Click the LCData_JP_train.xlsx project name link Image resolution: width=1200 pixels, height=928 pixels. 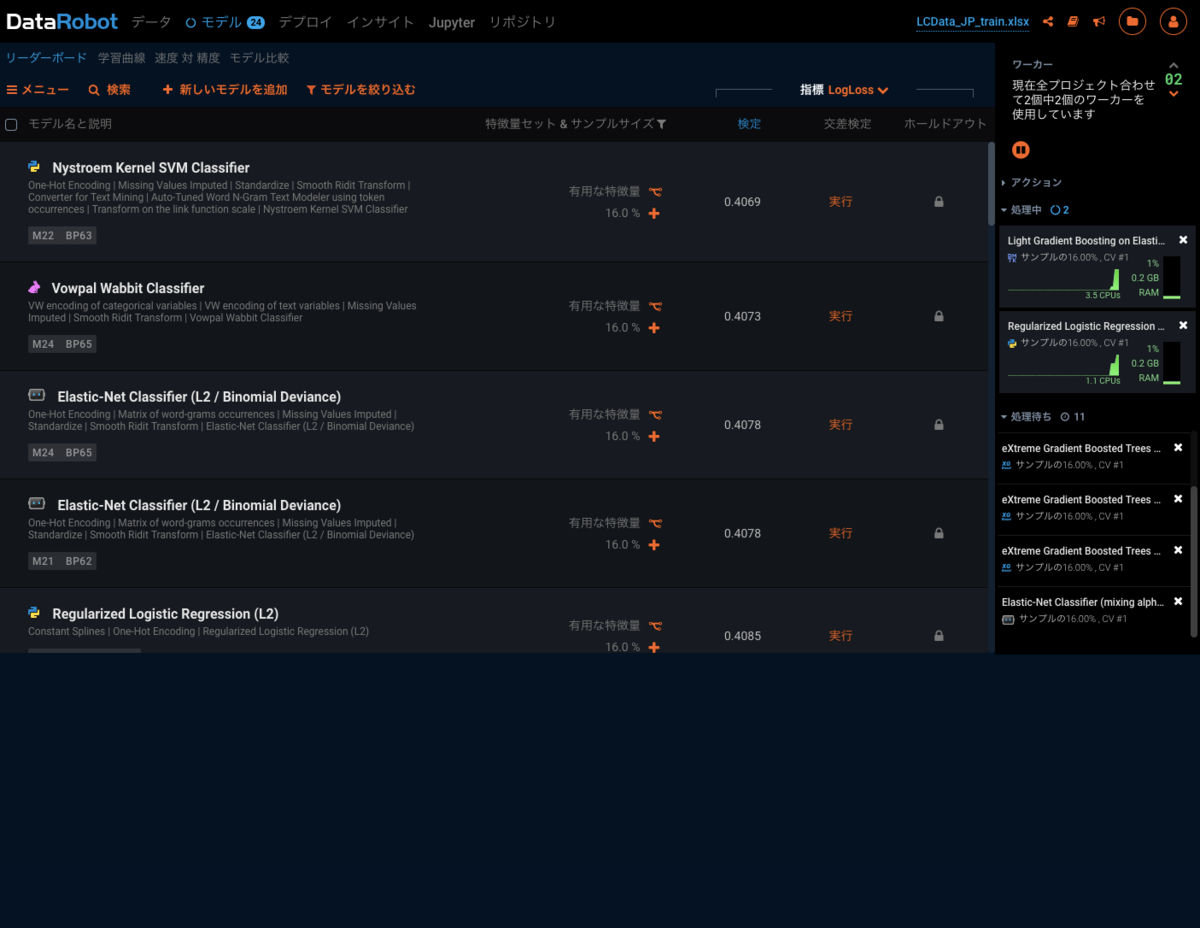[x=972, y=22]
